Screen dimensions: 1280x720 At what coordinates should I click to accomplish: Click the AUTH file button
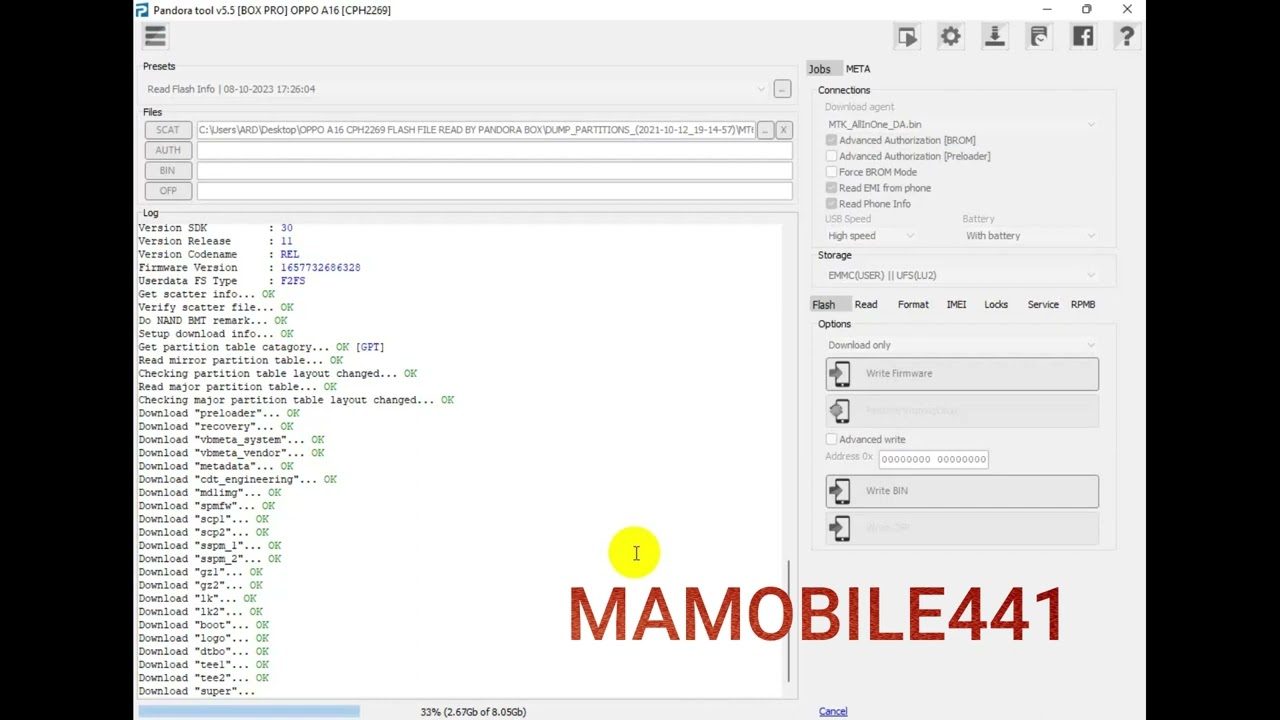point(168,150)
